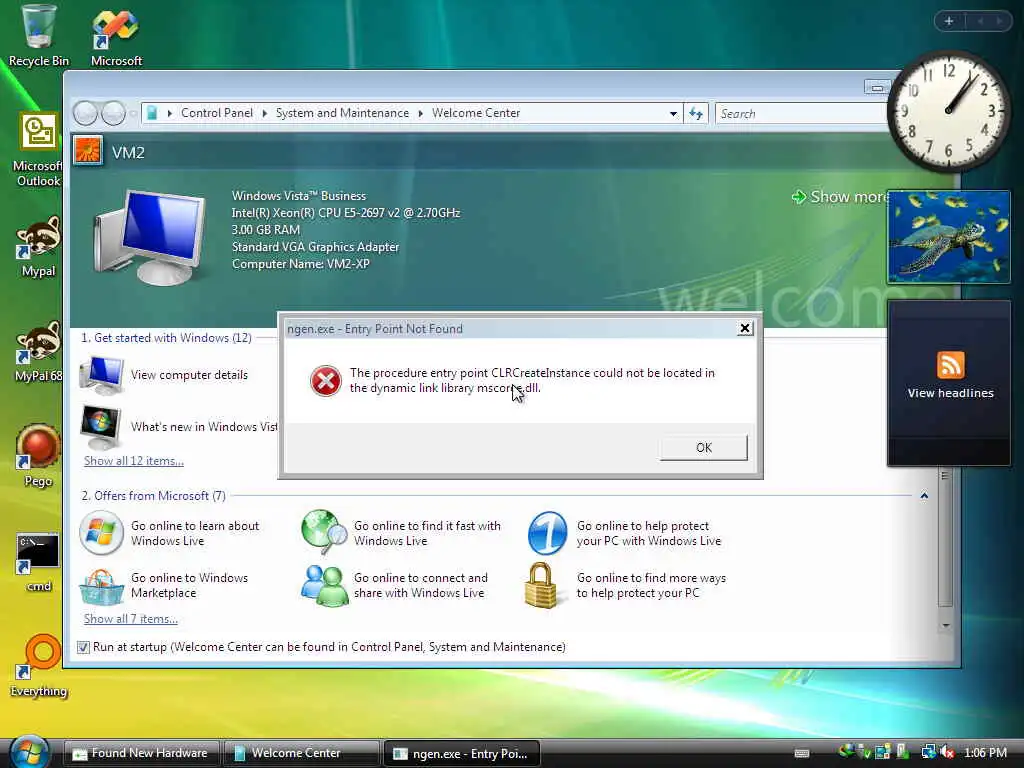Click the Search box in Welcome Center
This screenshot has width=1024, height=768.
pos(802,114)
